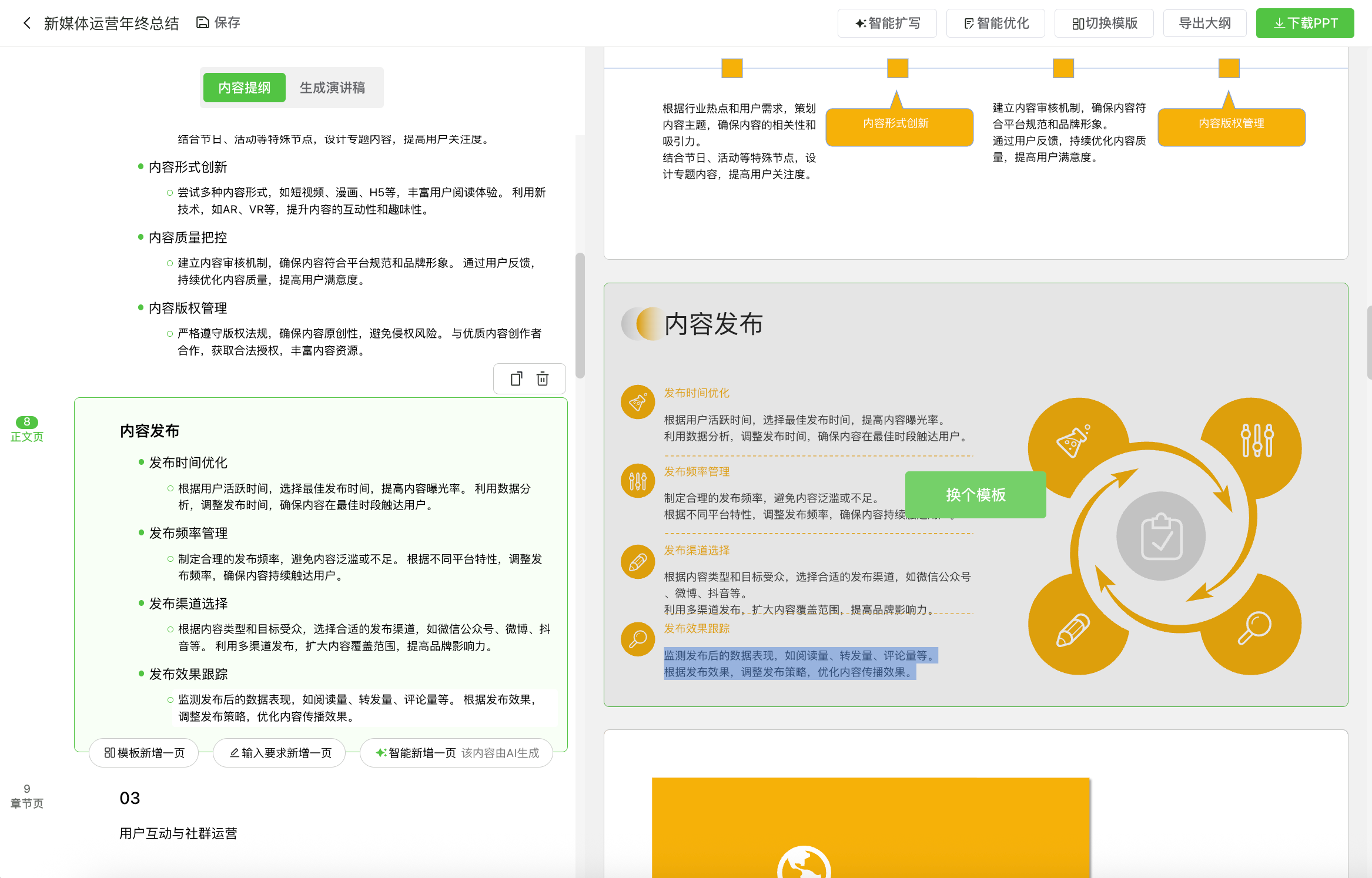Screen dimensions: 1372x878
Task: Click the clipboard icon in diagram center
Action: point(1161,537)
